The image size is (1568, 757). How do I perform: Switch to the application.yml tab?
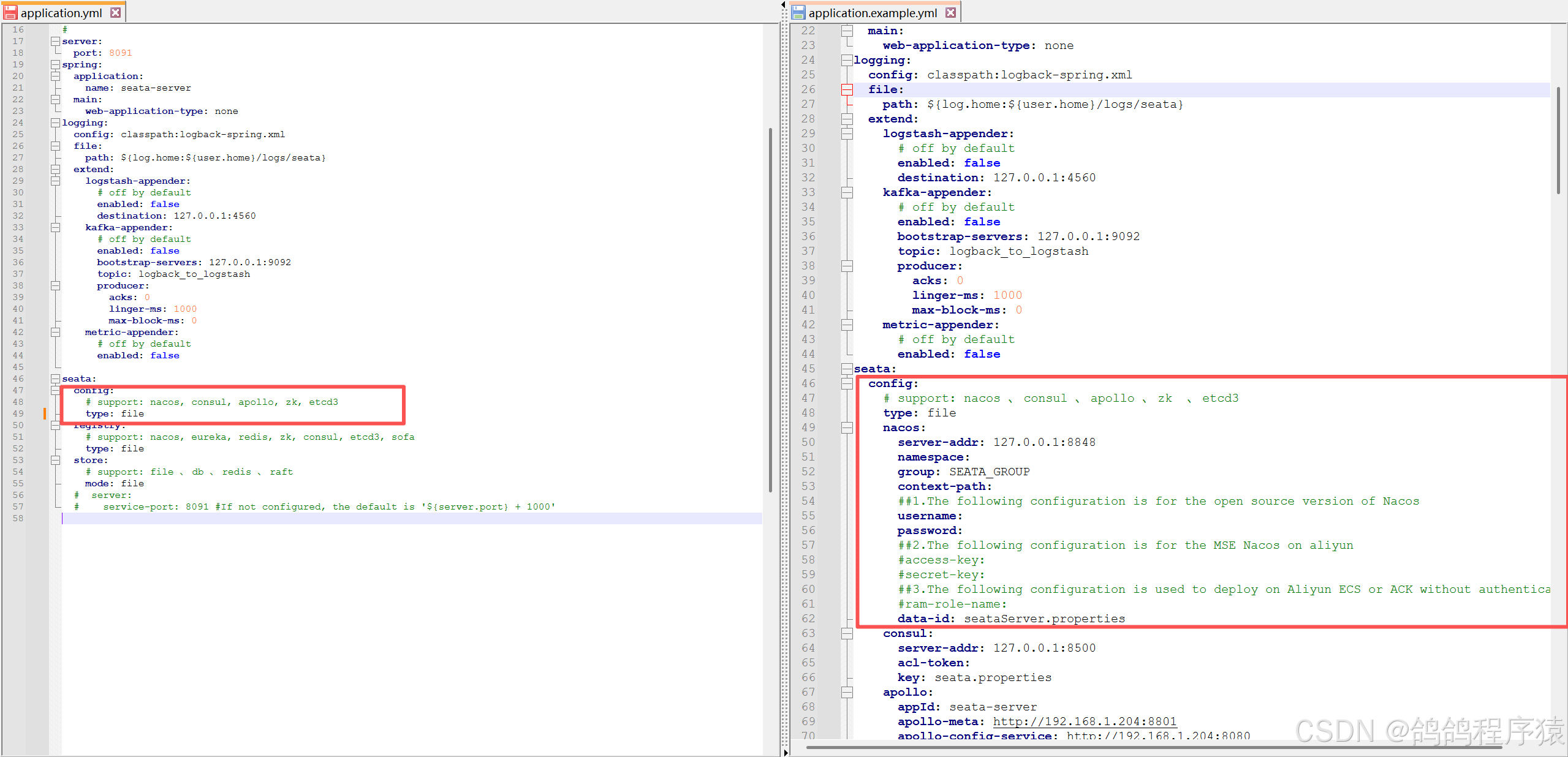(x=61, y=12)
